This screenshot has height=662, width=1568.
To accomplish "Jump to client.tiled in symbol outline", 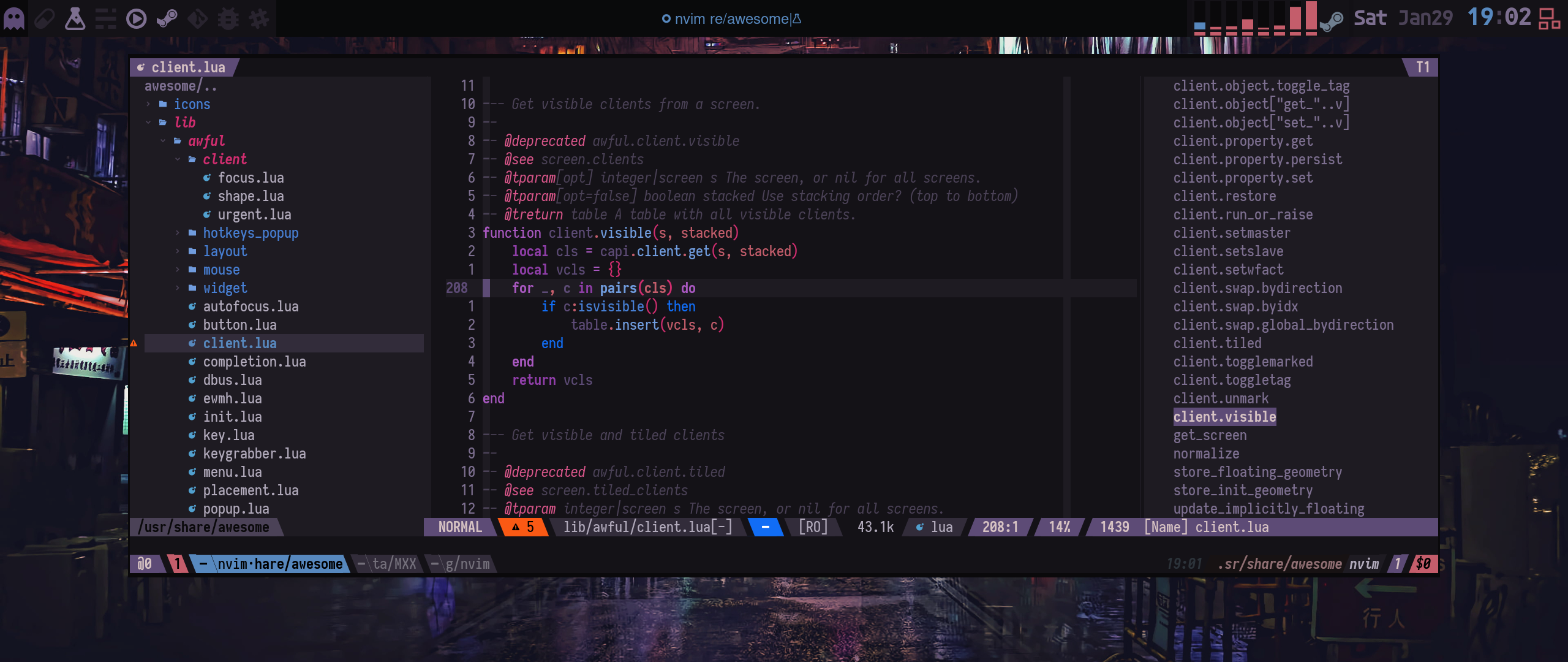I will pos(1217,343).
